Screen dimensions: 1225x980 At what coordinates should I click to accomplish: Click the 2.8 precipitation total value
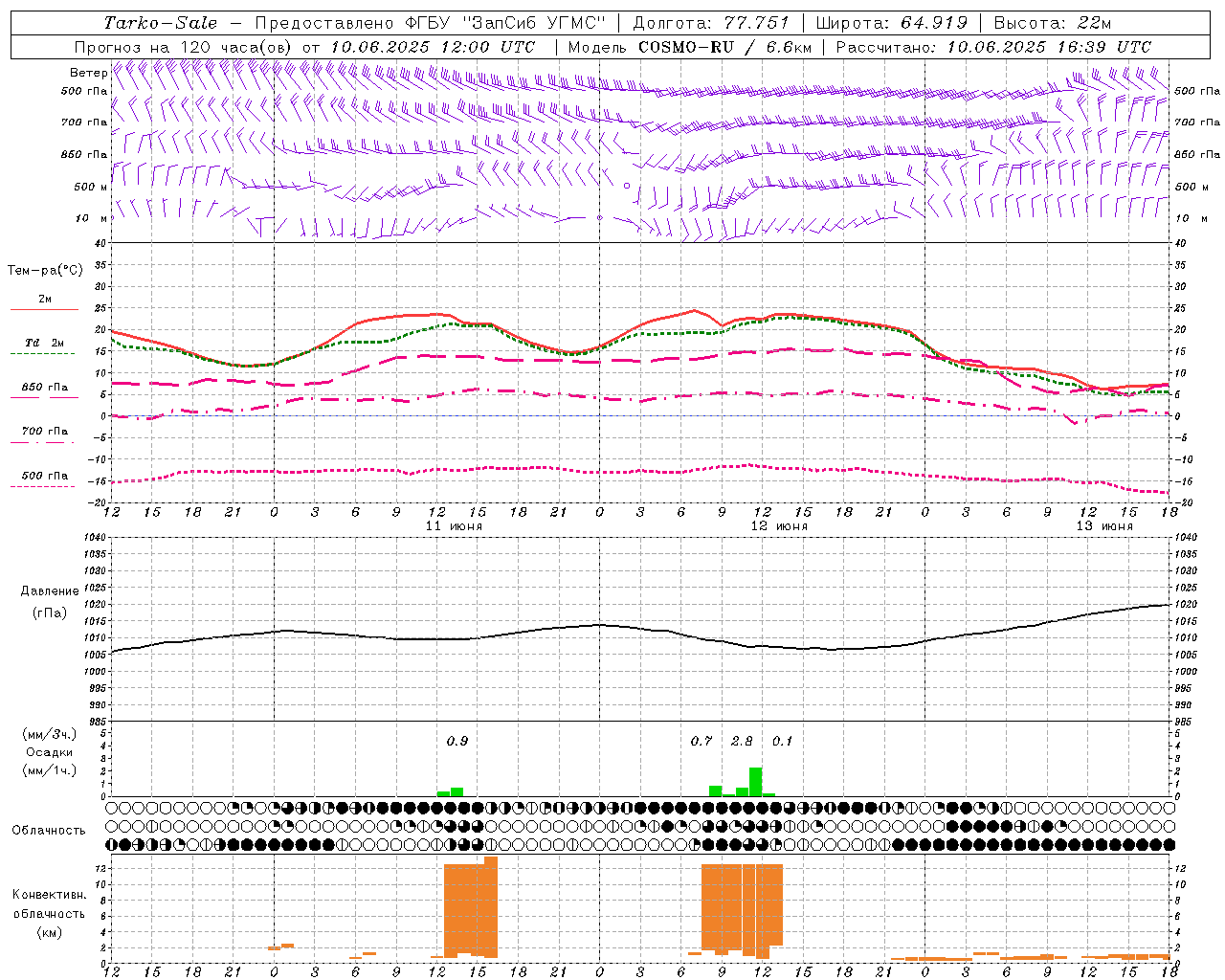pos(742,742)
